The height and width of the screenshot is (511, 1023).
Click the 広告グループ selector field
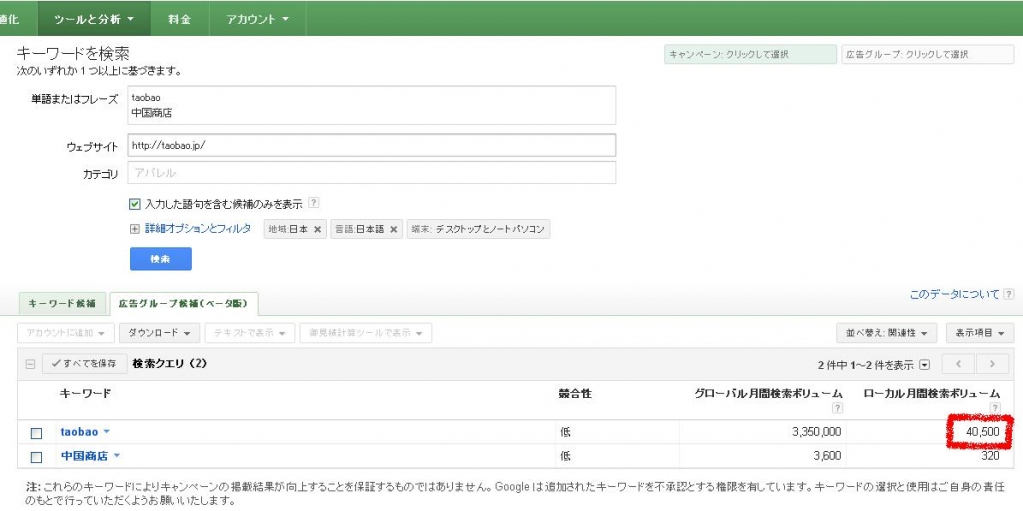(x=928, y=55)
